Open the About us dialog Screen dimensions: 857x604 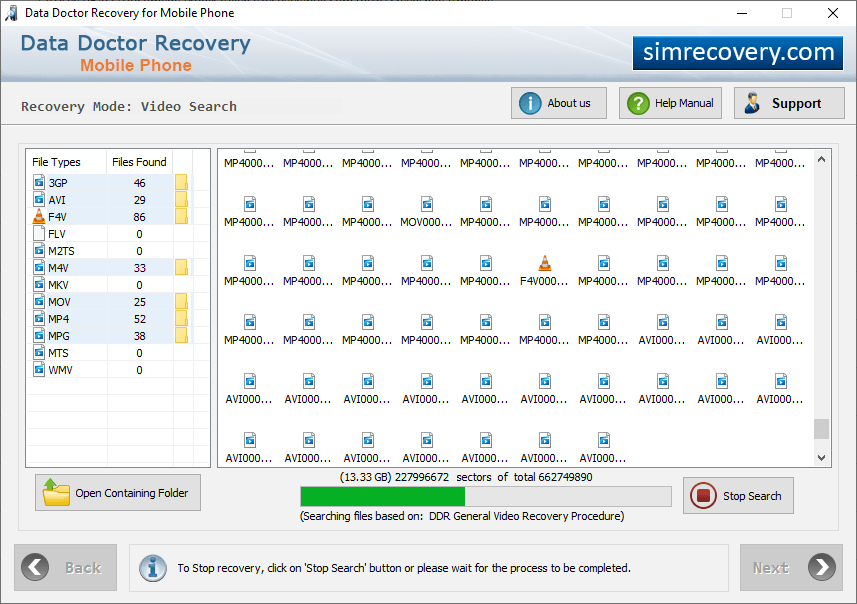click(x=559, y=103)
